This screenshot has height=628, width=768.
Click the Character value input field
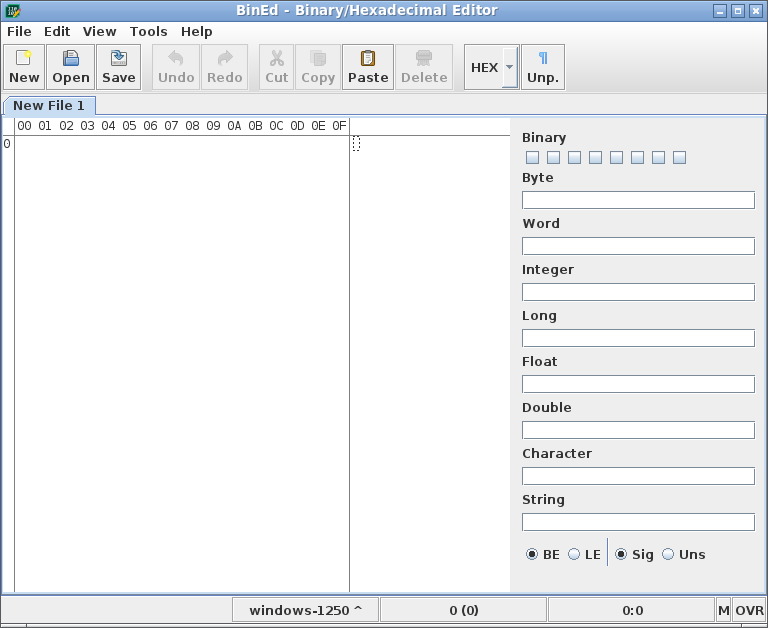[x=638, y=476]
